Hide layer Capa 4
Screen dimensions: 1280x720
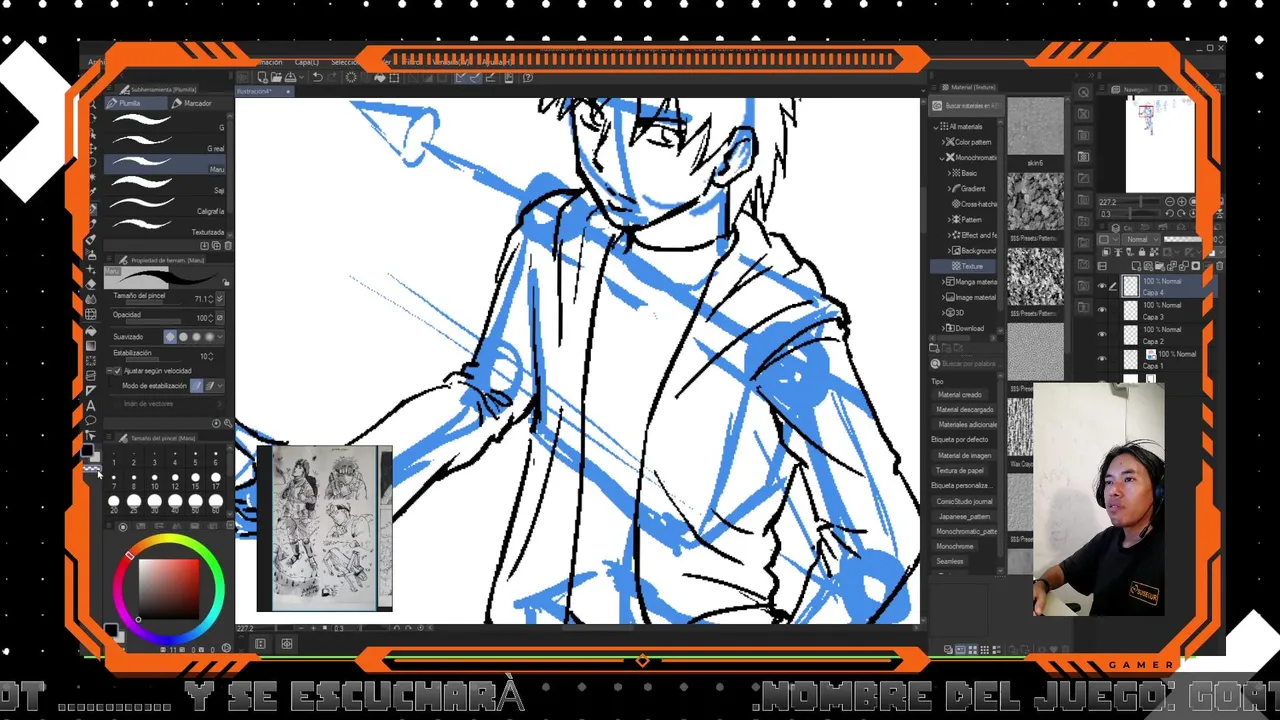coord(1101,286)
